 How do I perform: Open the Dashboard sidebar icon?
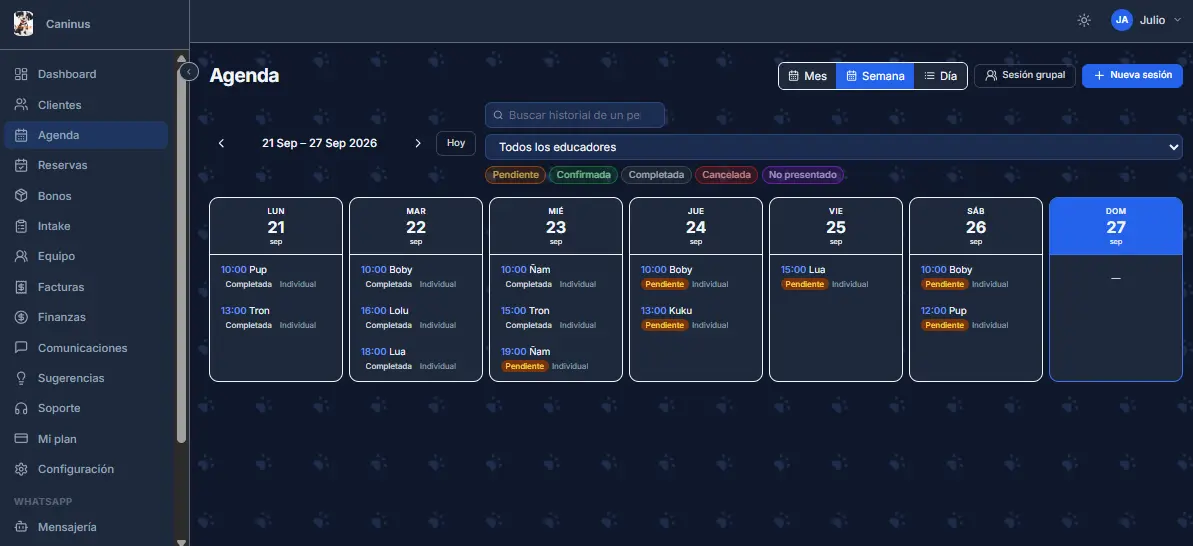tap(21, 74)
